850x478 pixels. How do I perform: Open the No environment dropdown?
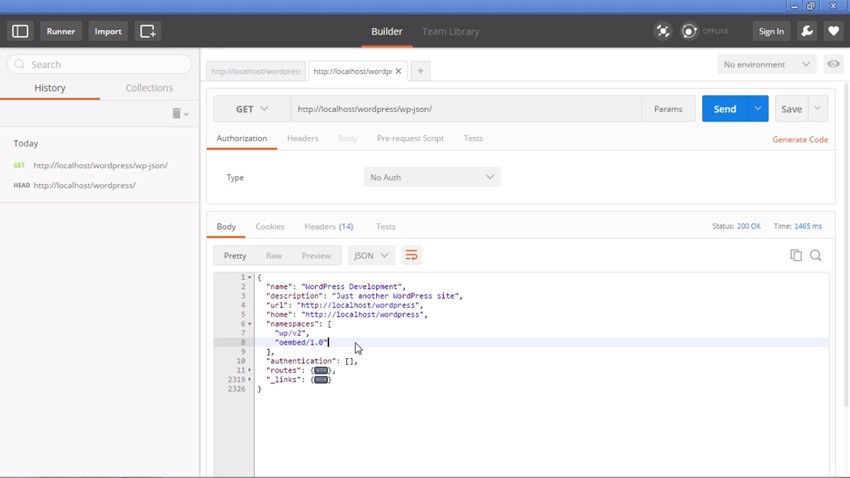(767, 64)
